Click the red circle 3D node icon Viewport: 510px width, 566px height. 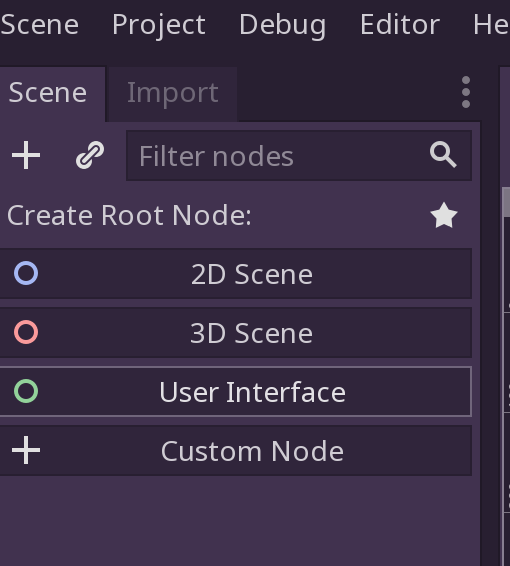26,332
